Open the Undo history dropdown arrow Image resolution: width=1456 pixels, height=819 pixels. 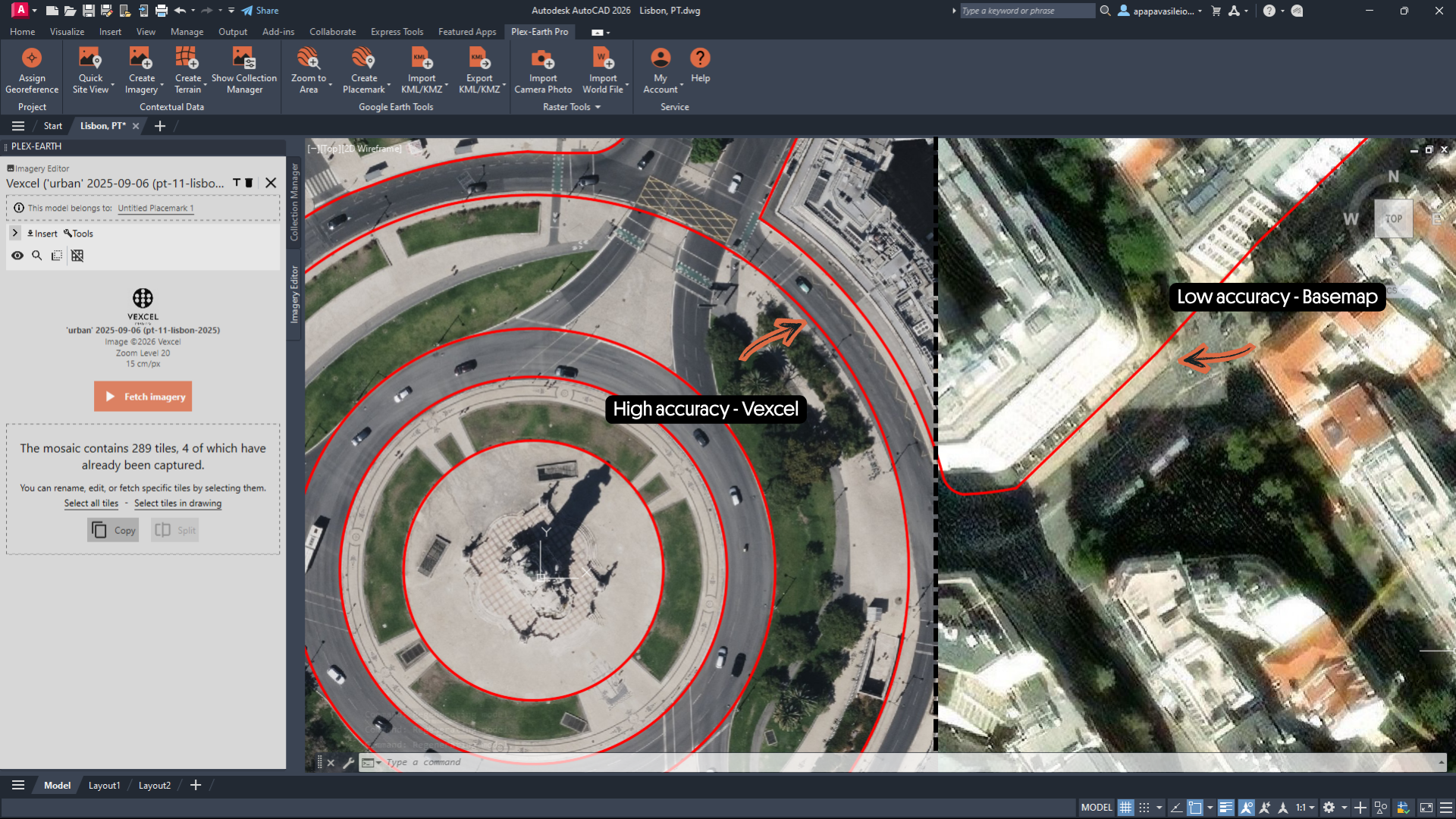(193, 11)
